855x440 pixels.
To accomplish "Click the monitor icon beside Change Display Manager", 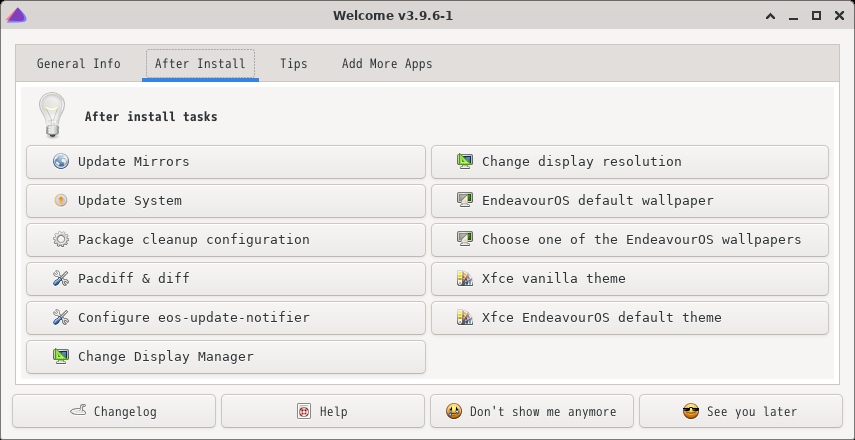I will 61,357.
